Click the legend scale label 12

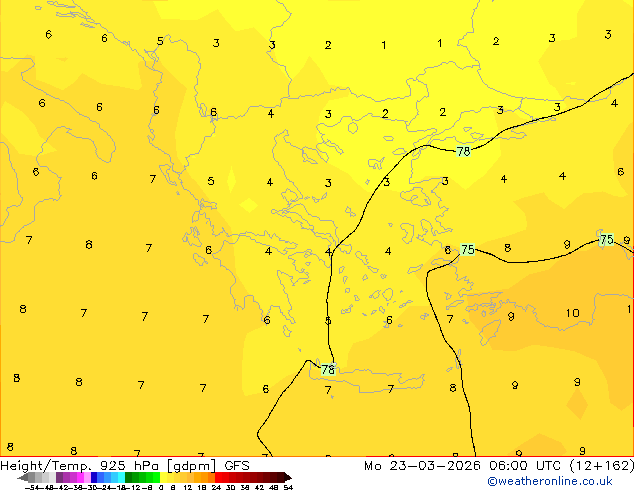187,487
